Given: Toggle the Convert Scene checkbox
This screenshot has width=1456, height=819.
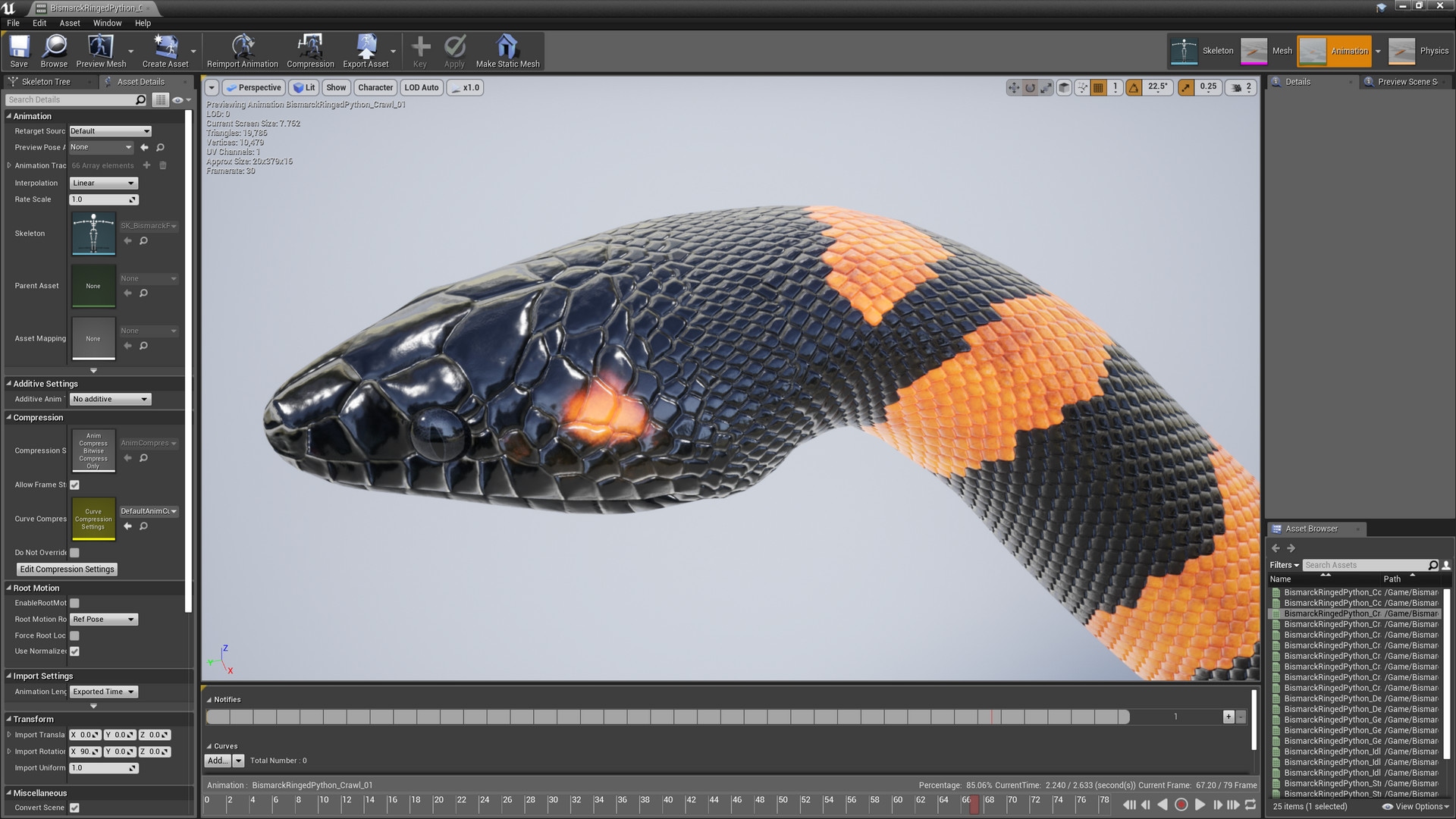Looking at the screenshot, I should (74, 808).
